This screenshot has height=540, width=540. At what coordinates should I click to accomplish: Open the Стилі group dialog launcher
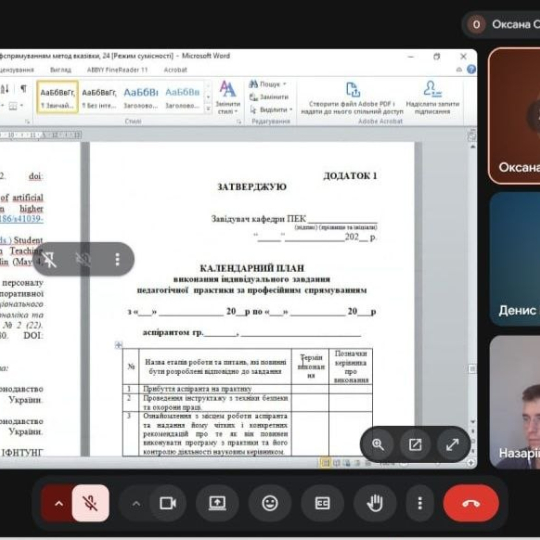[238, 122]
